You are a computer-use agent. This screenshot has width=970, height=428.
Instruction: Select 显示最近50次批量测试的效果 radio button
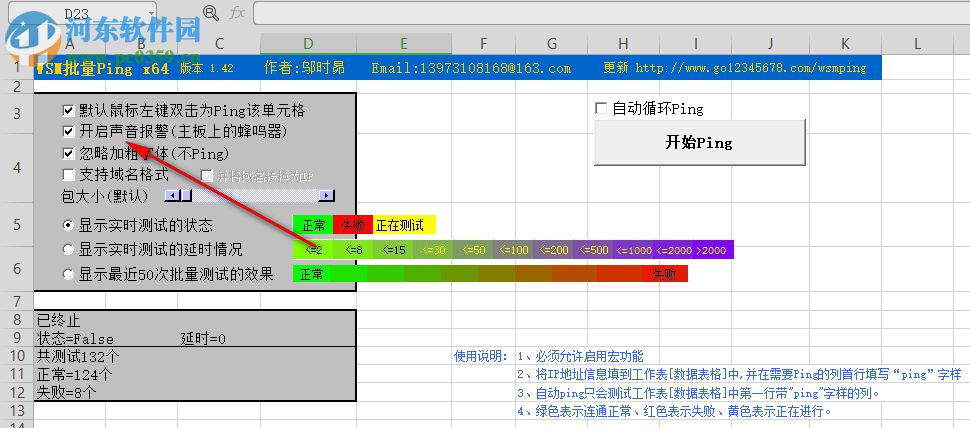click(69, 274)
